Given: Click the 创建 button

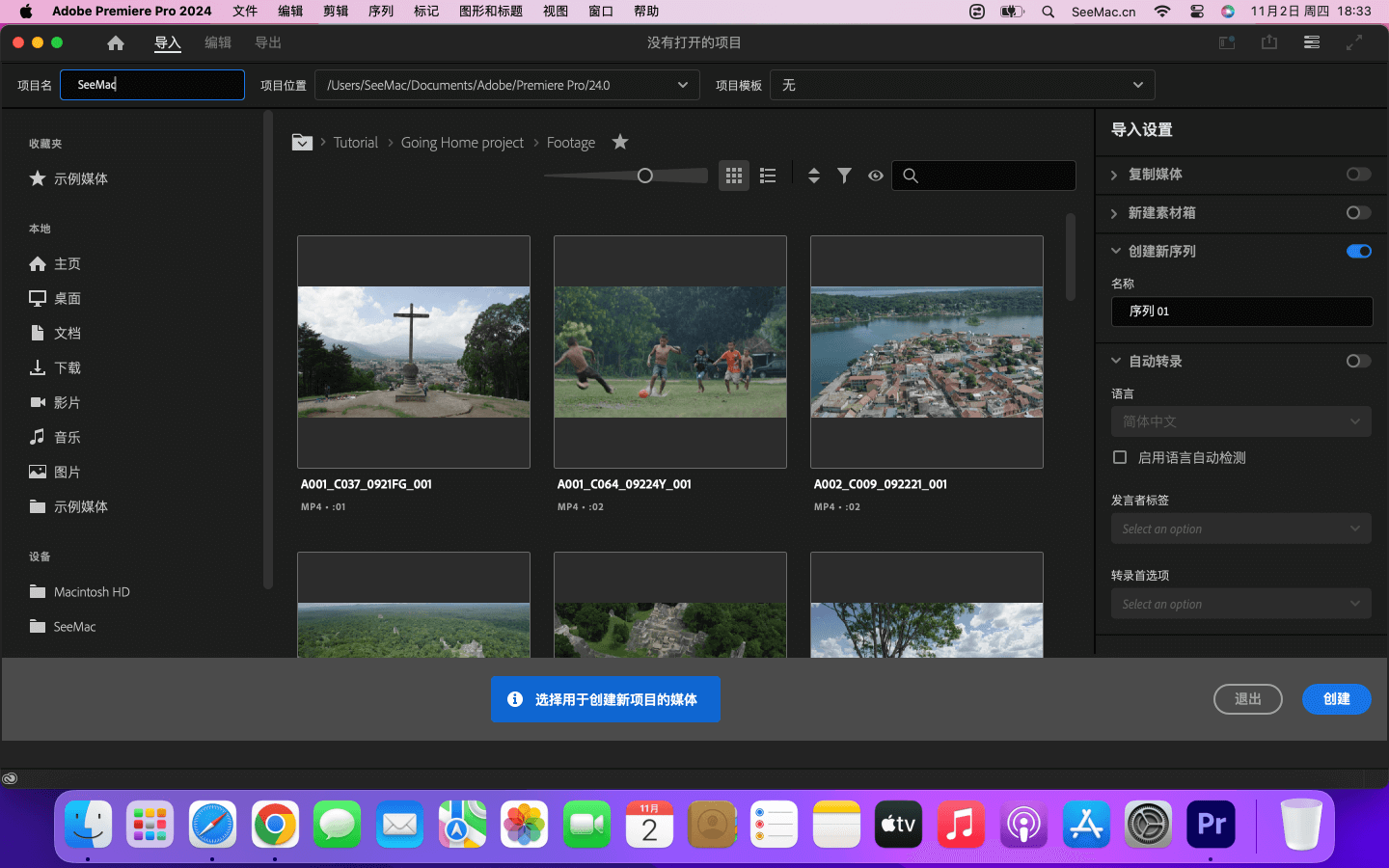Looking at the screenshot, I should tap(1336, 699).
